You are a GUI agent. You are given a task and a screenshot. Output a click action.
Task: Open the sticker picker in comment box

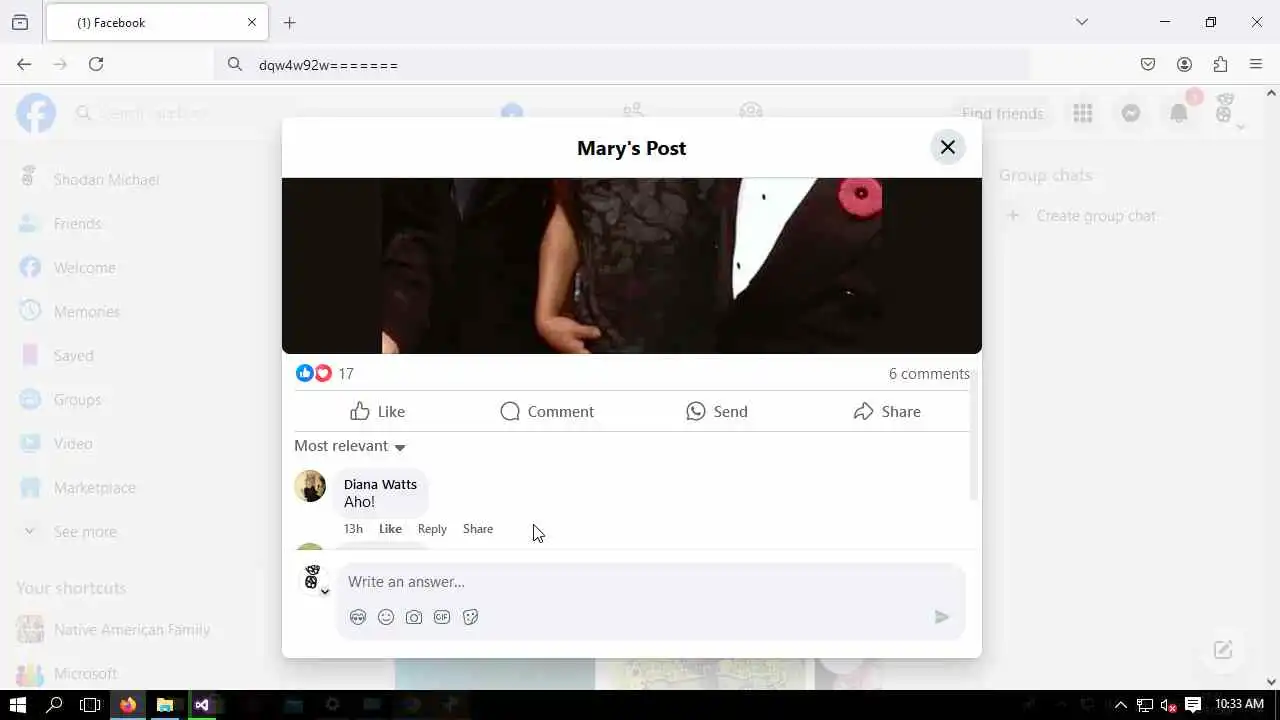pos(470,617)
